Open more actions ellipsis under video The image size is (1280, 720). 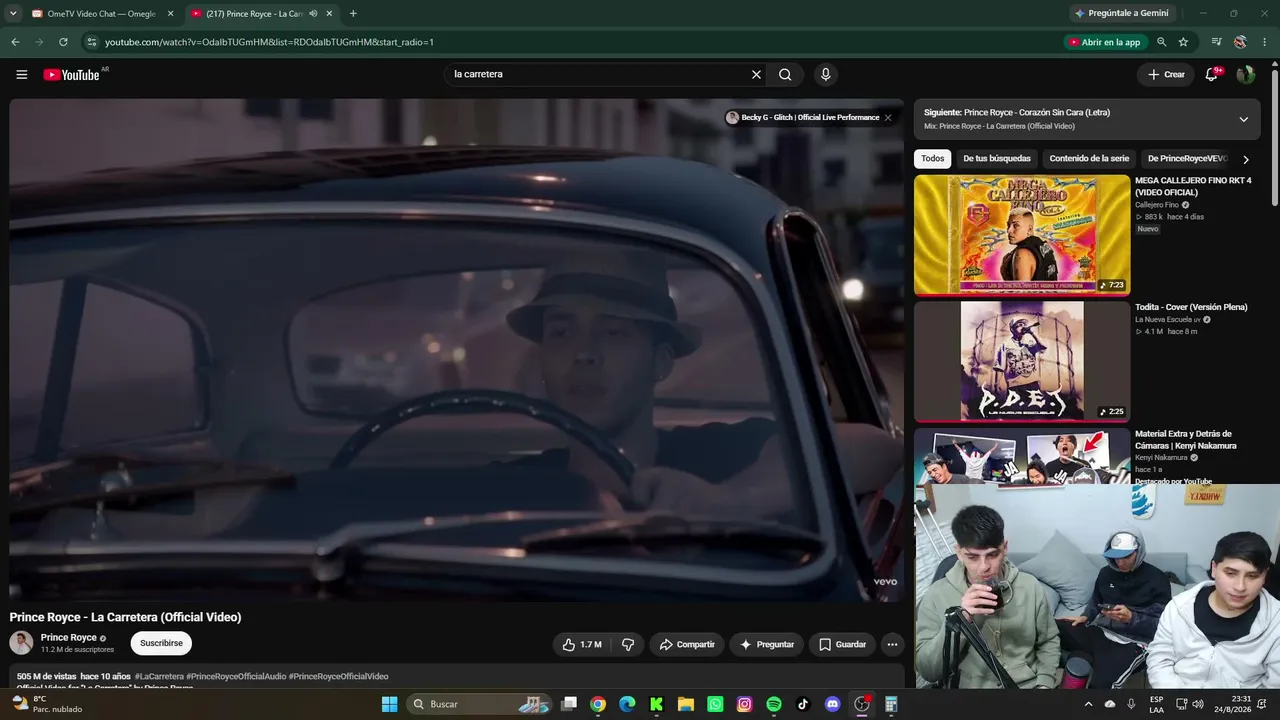tap(892, 645)
